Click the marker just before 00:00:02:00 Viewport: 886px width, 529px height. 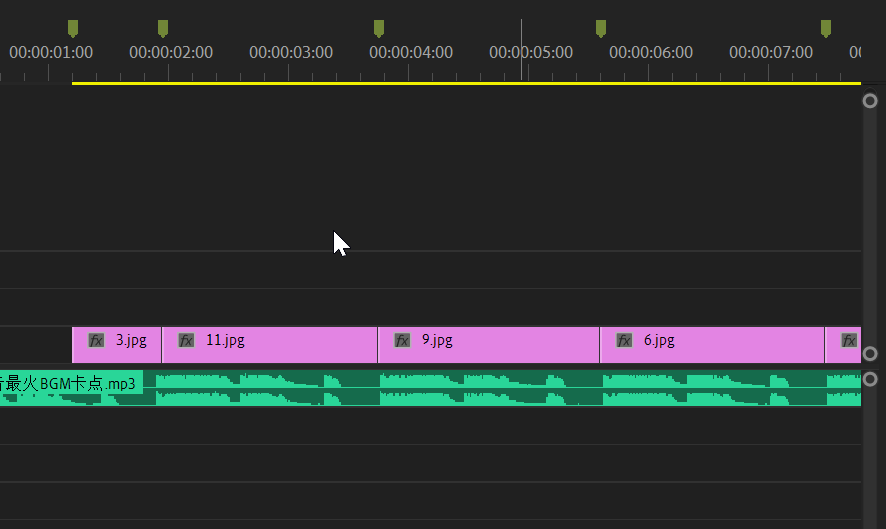tap(163, 28)
